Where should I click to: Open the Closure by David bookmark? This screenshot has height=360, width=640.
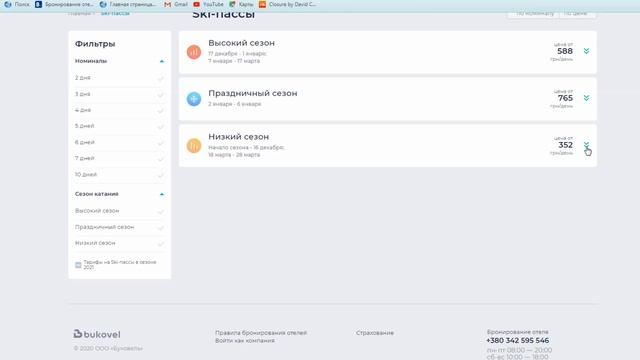pyautogui.click(x=288, y=4)
